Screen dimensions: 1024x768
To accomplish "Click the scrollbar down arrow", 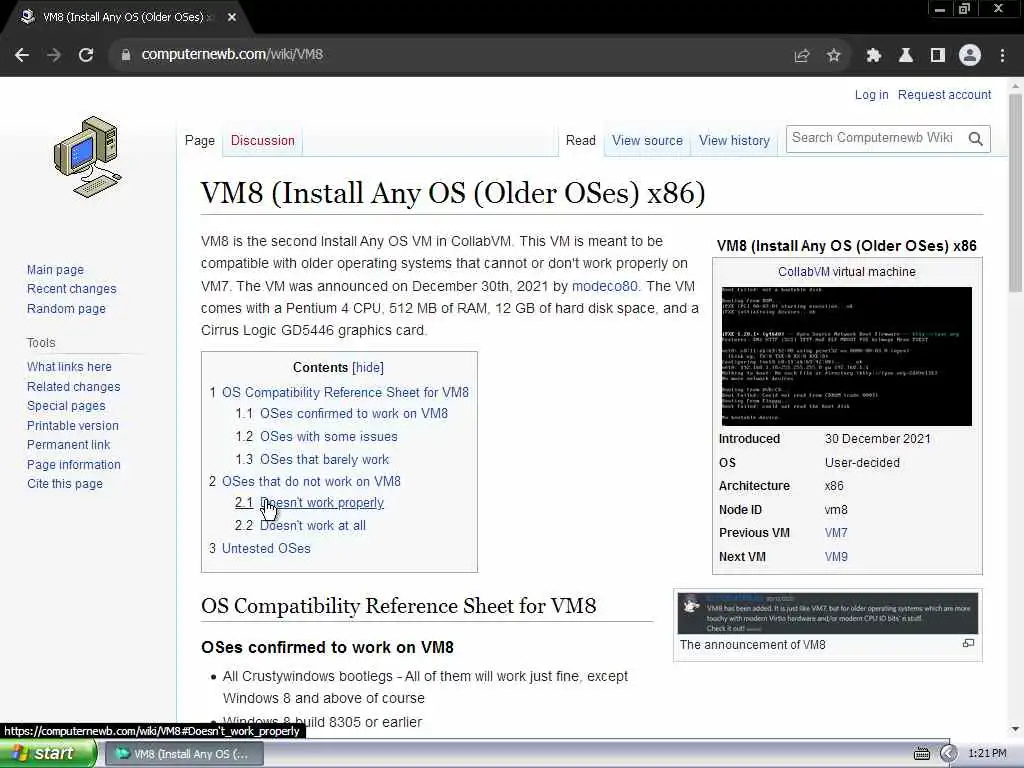I will click(x=1015, y=729).
